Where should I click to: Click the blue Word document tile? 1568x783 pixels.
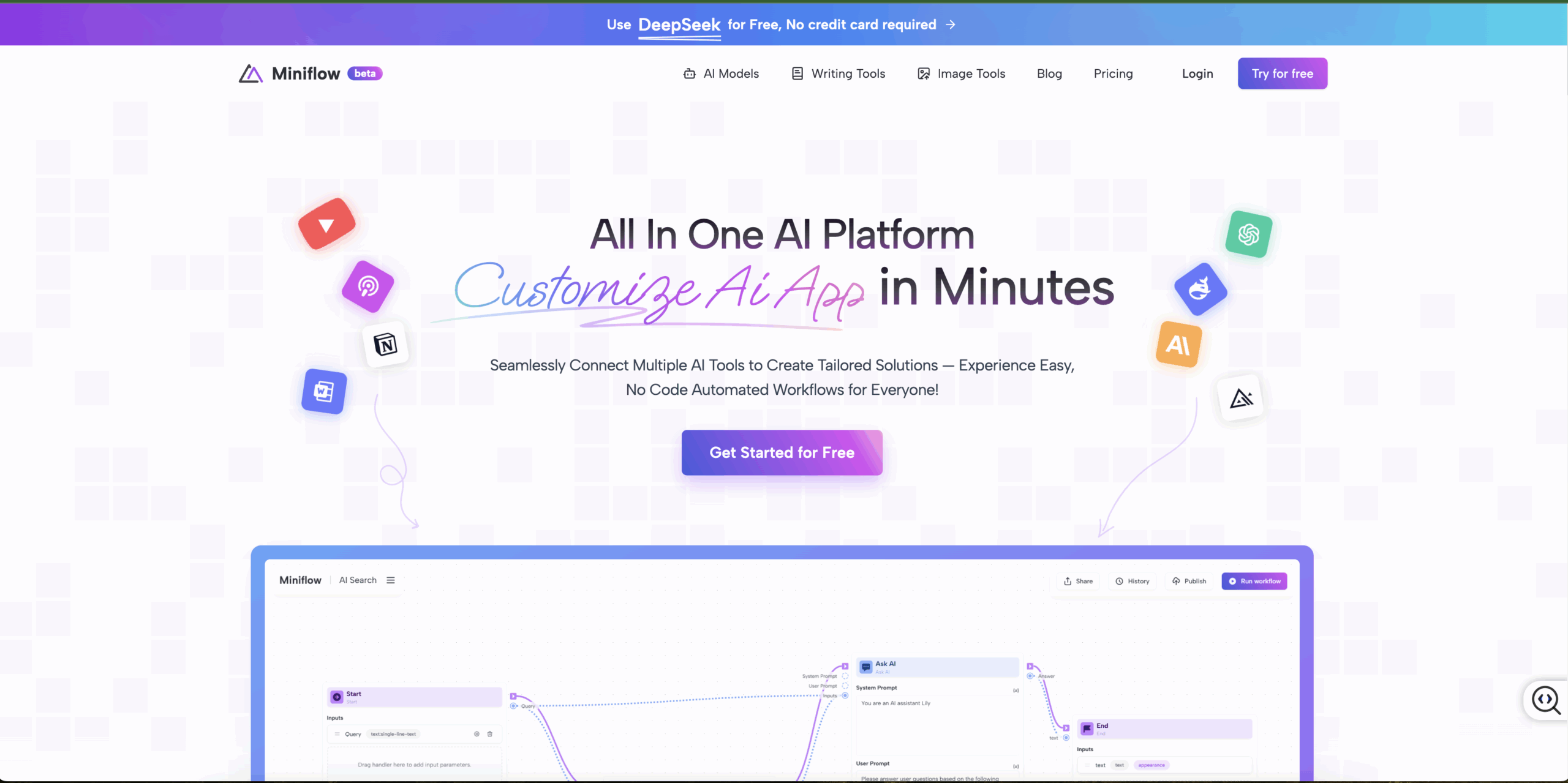point(324,391)
